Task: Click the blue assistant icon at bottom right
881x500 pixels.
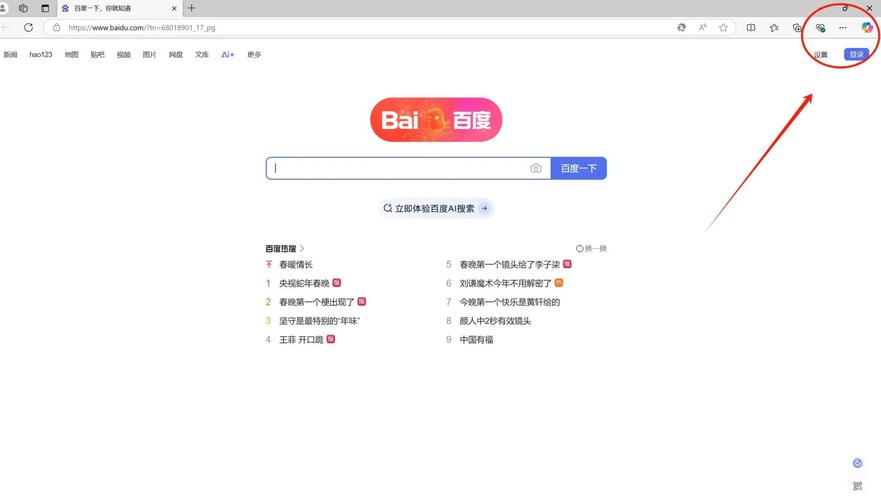Action: click(857, 463)
